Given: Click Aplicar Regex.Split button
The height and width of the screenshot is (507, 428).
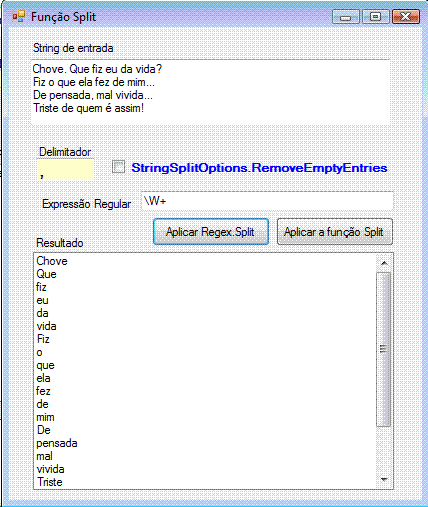Looking at the screenshot, I should pos(211,232).
